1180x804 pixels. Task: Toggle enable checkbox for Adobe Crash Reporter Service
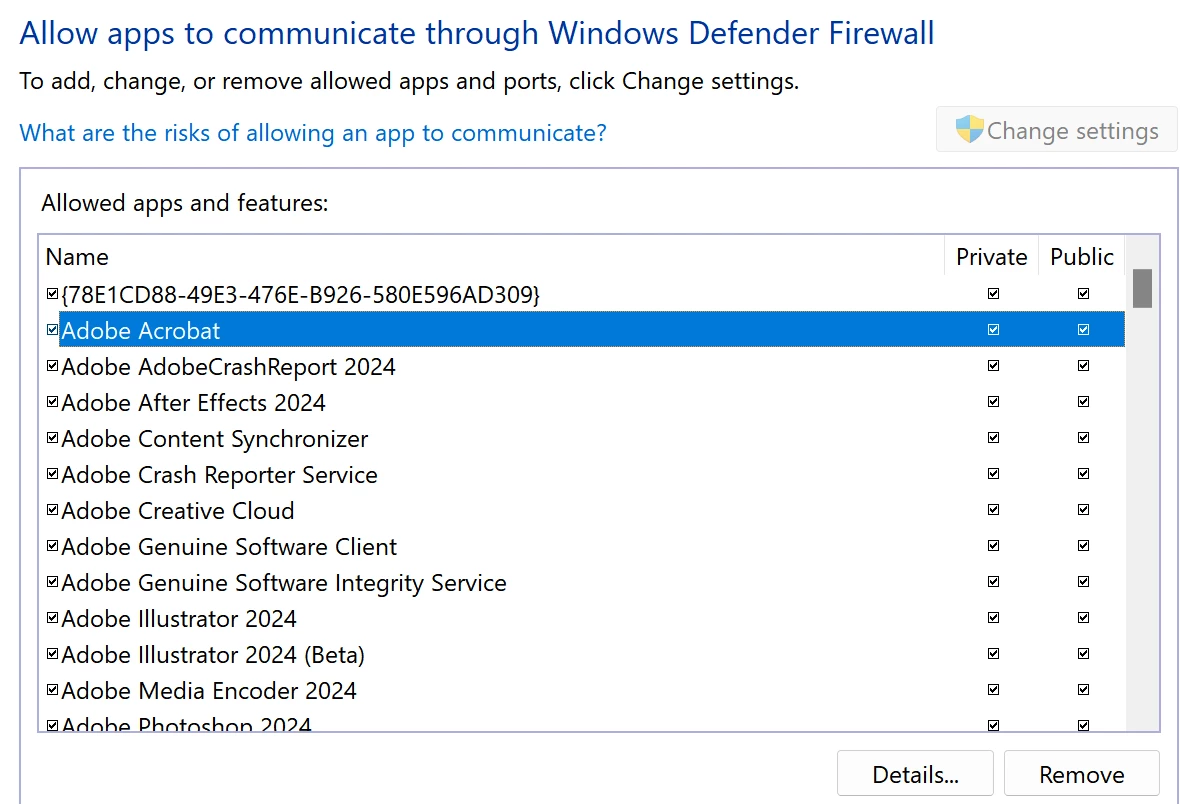[x=53, y=474]
